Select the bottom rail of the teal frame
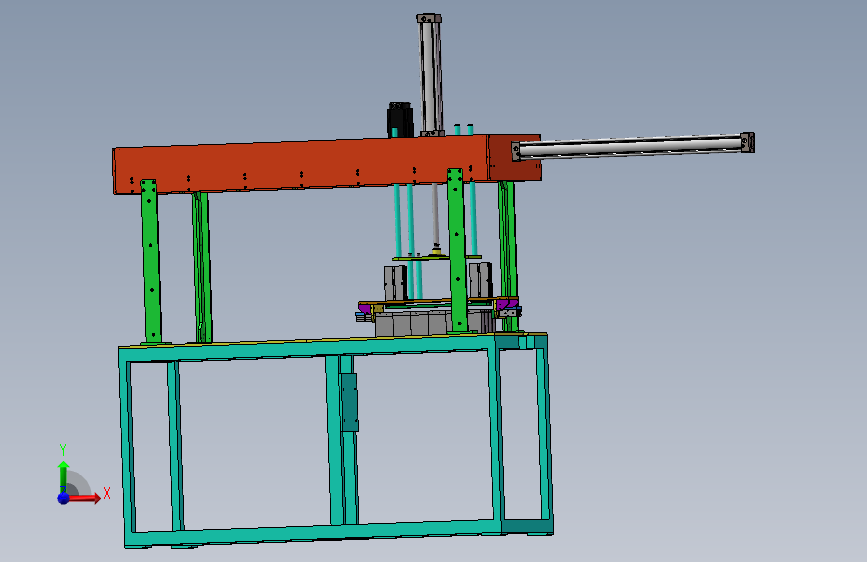 [315, 534]
